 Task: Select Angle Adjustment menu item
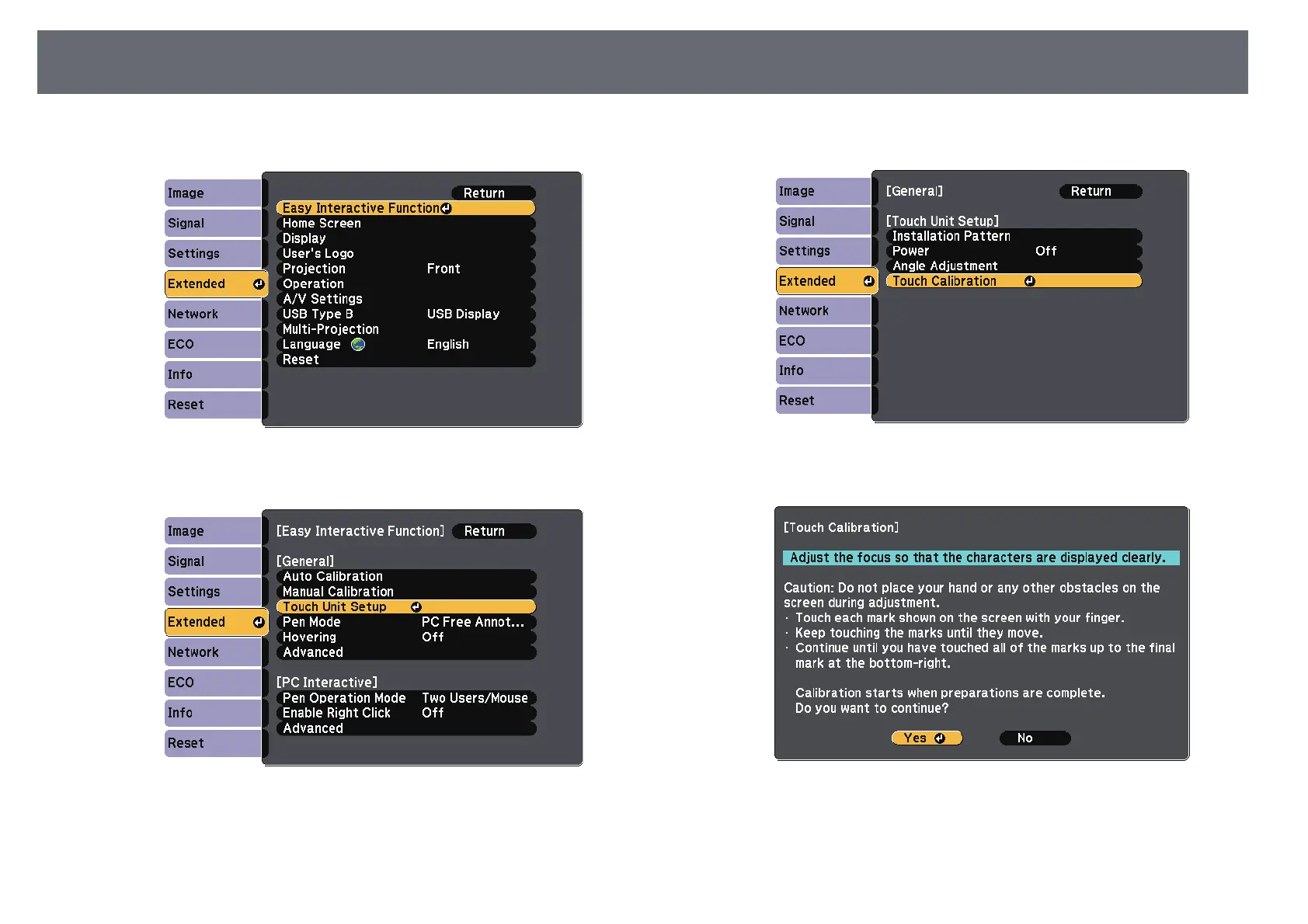(1014, 266)
